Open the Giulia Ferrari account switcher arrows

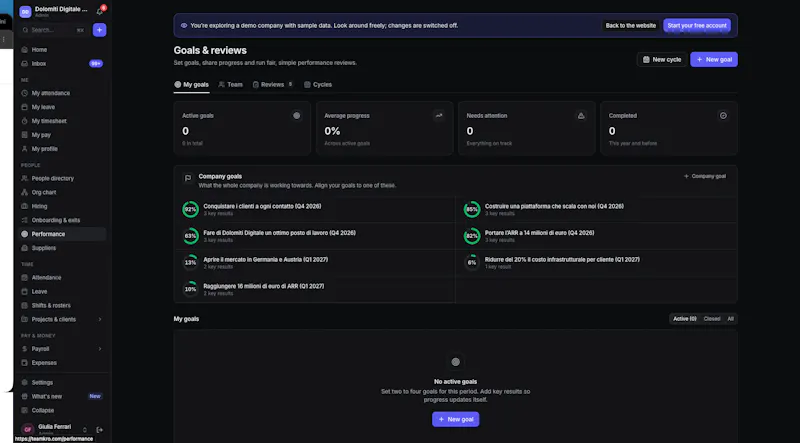coord(85,430)
